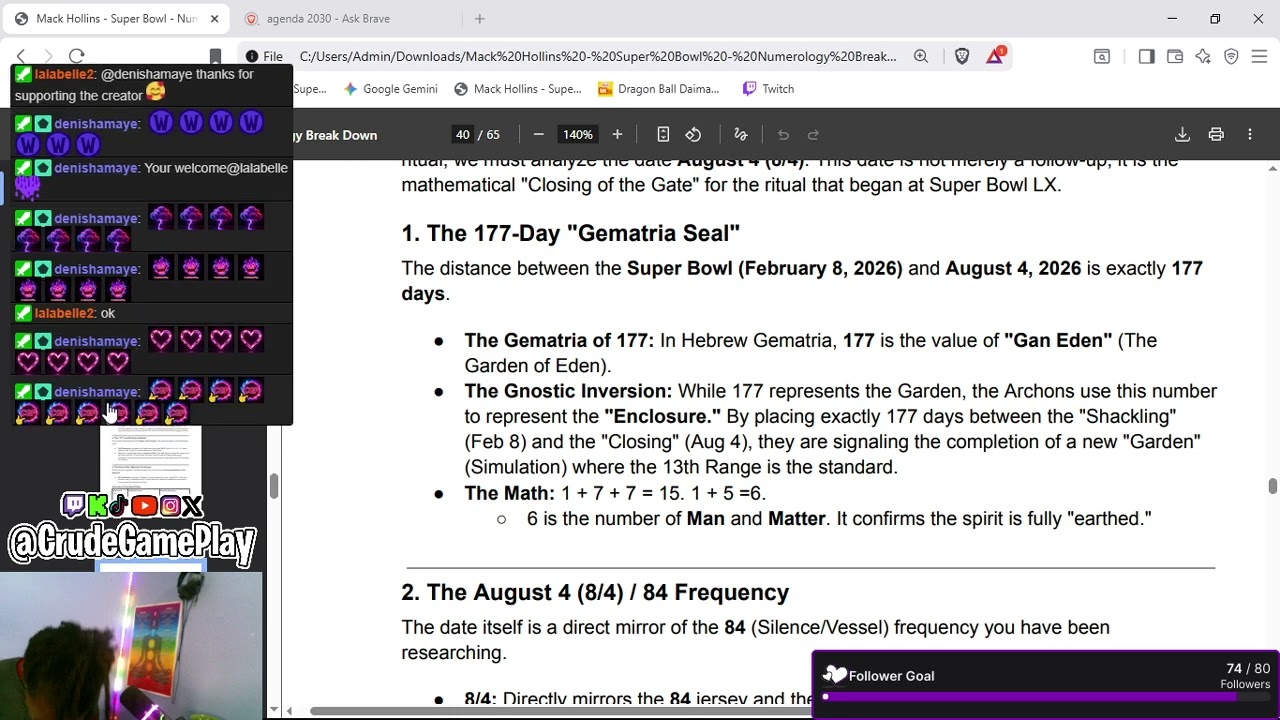Open Leo AI assistant icon
Screen dimensions: 1280x720
1203,56
